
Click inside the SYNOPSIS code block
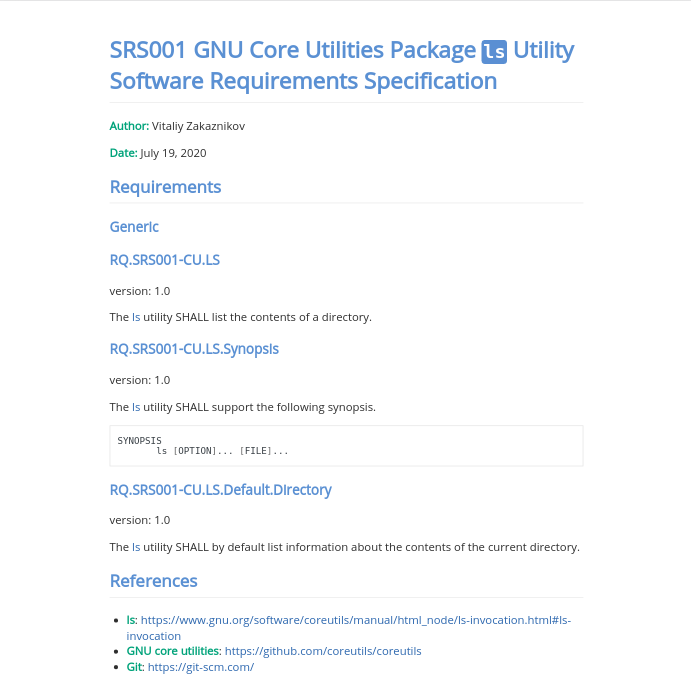[345, 445]
